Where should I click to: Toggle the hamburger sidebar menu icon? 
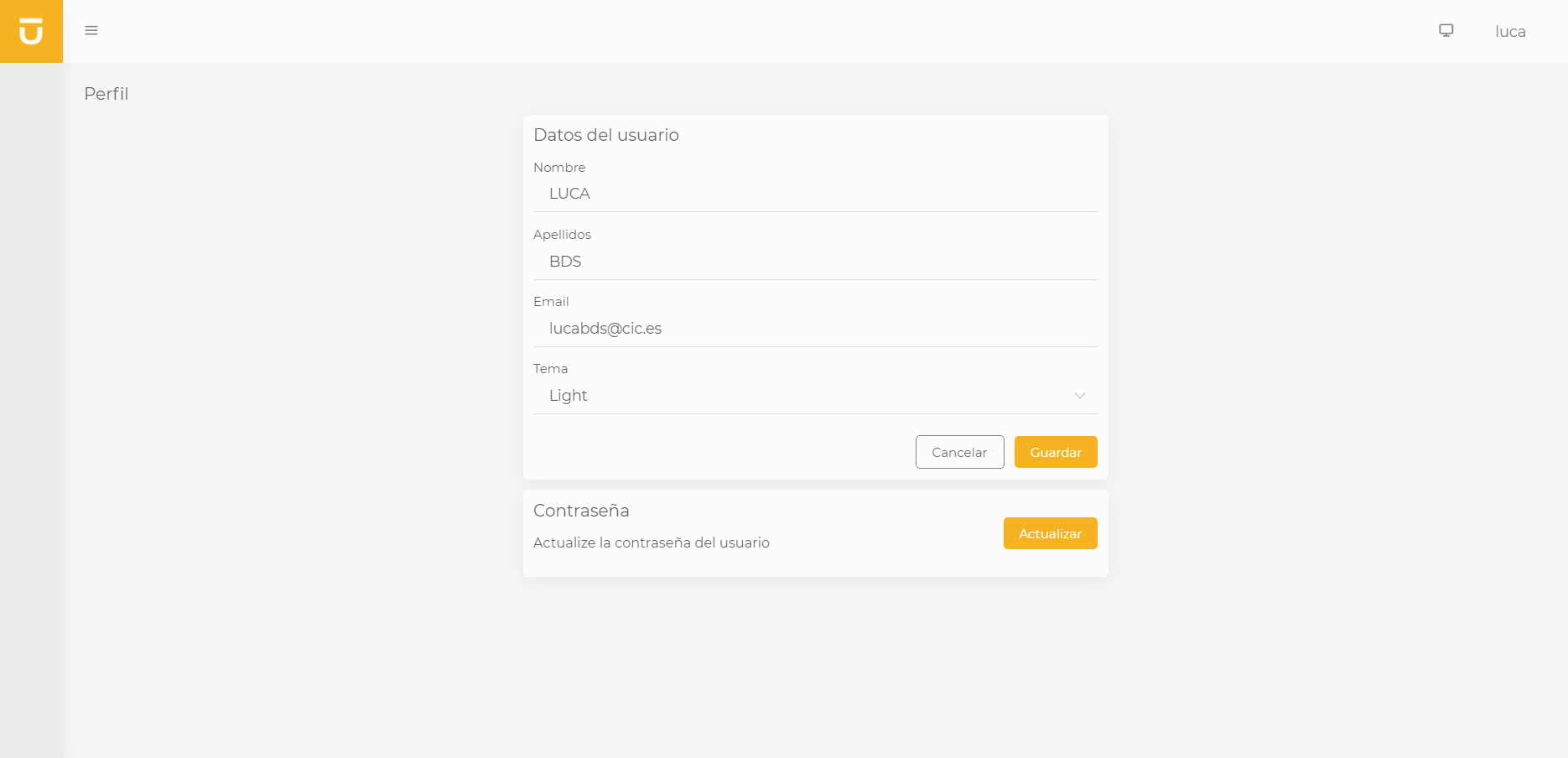click(91, 31)
